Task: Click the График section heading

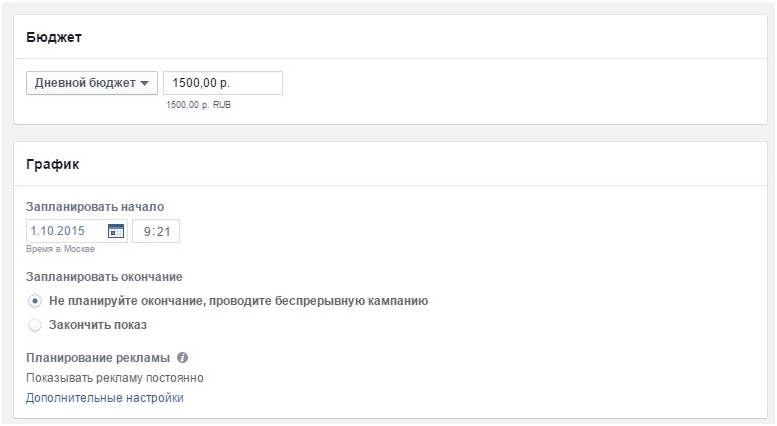Action: coord(53,164)
